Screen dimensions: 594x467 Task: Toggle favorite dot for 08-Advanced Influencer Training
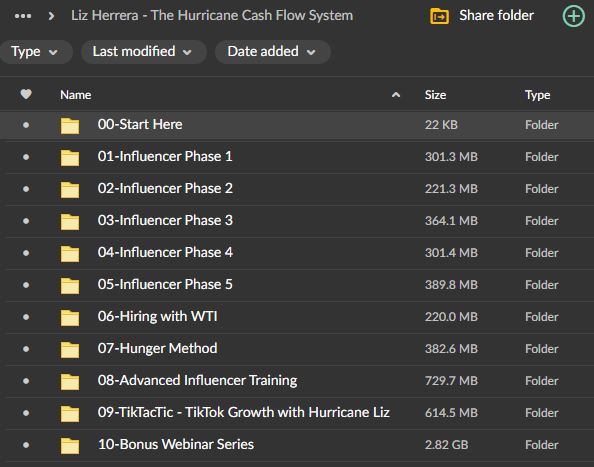[x=26, y=381]
